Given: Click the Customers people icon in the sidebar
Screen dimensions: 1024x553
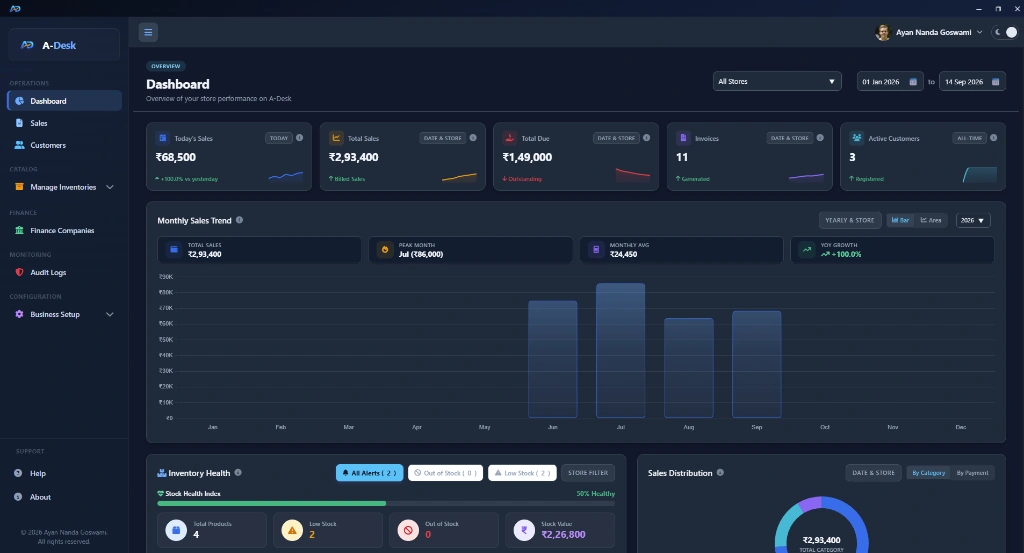Looking at the screenshot, I should point(20,145).
